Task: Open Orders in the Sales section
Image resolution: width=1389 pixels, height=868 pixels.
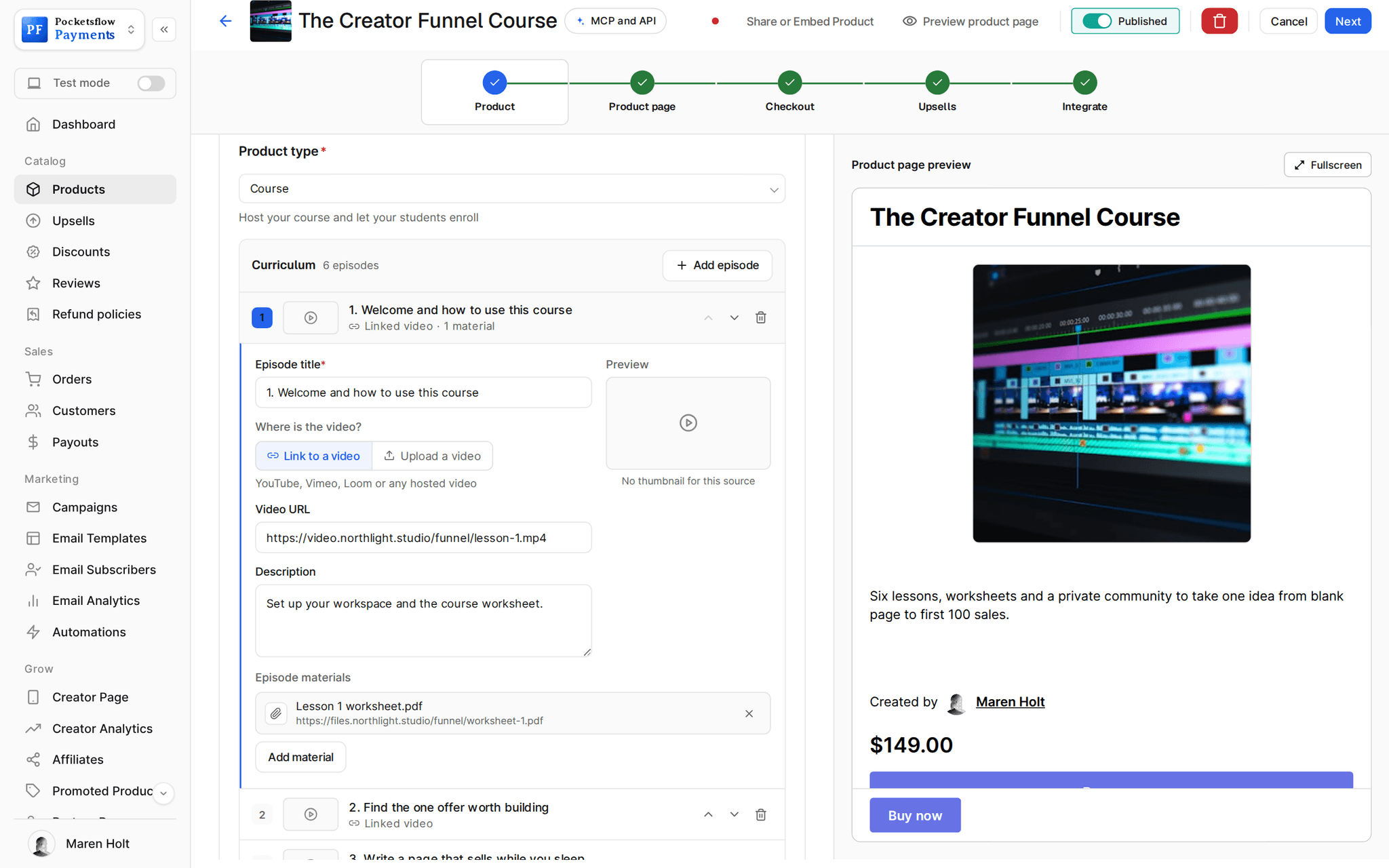Action: pos(95,379)
